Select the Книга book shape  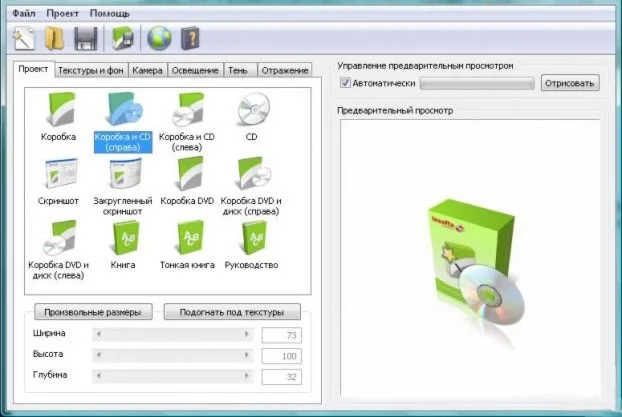tap(123, 245)
